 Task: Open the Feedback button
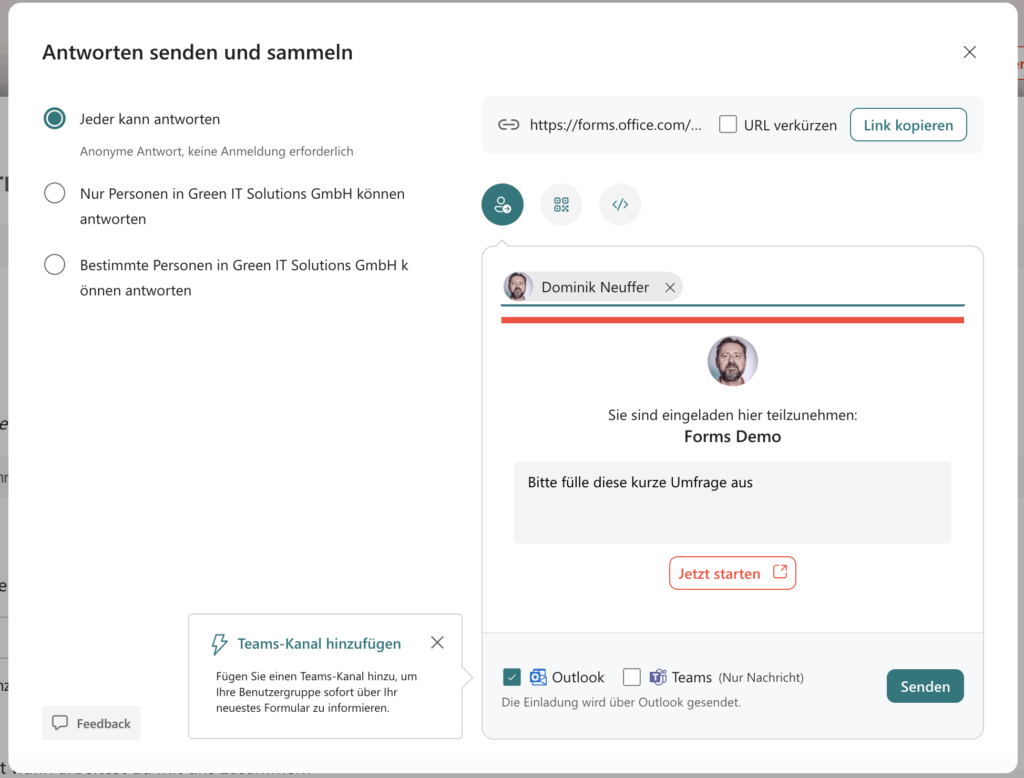pyautogui.click(x=91, y=723)
